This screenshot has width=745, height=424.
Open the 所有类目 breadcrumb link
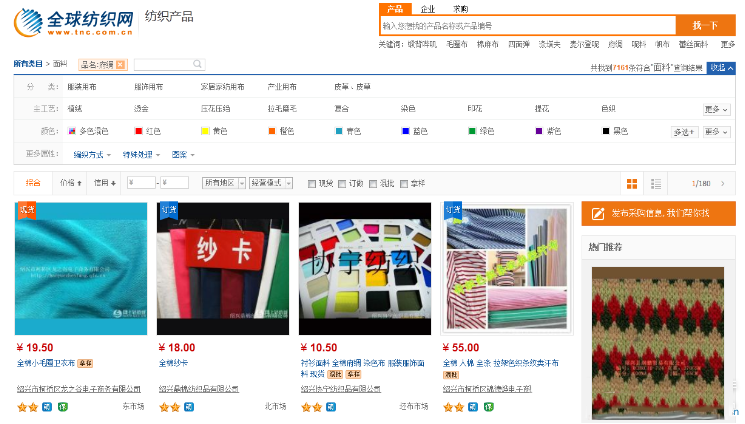[x=28, y=64]
